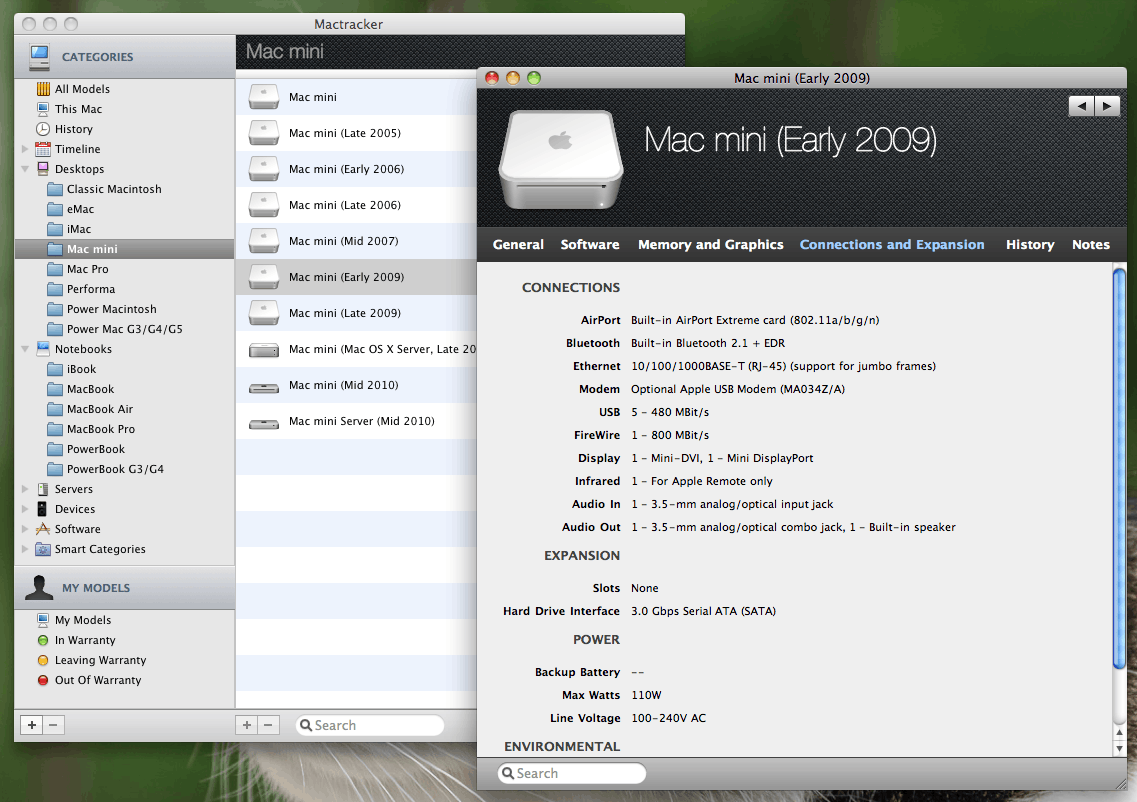
Task: Focus the Mactracker main window search field
Action: coord(370,725)
